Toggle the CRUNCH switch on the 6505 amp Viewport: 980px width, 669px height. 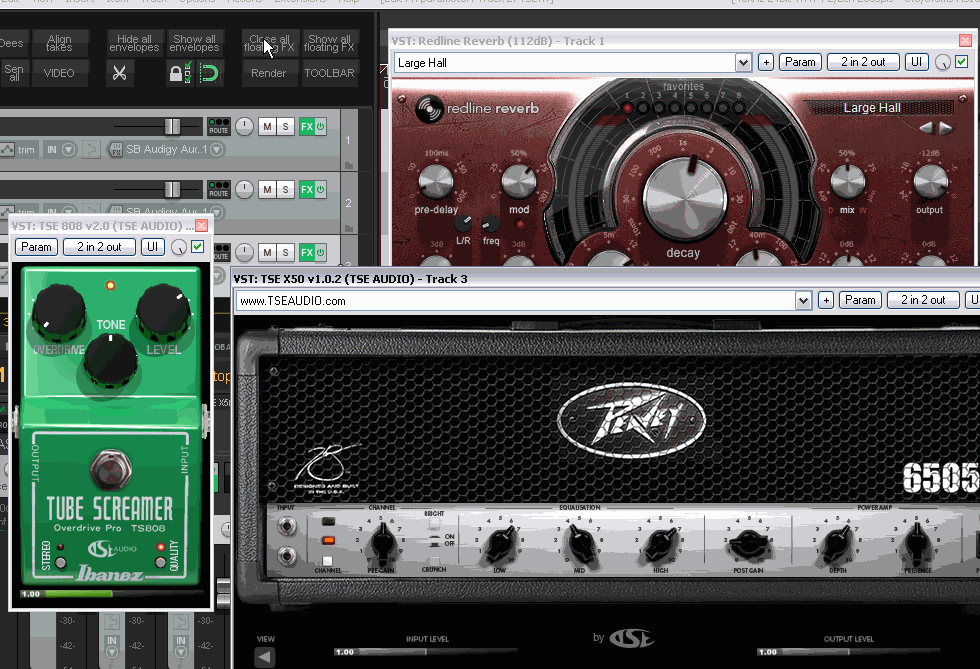(434, 559)
